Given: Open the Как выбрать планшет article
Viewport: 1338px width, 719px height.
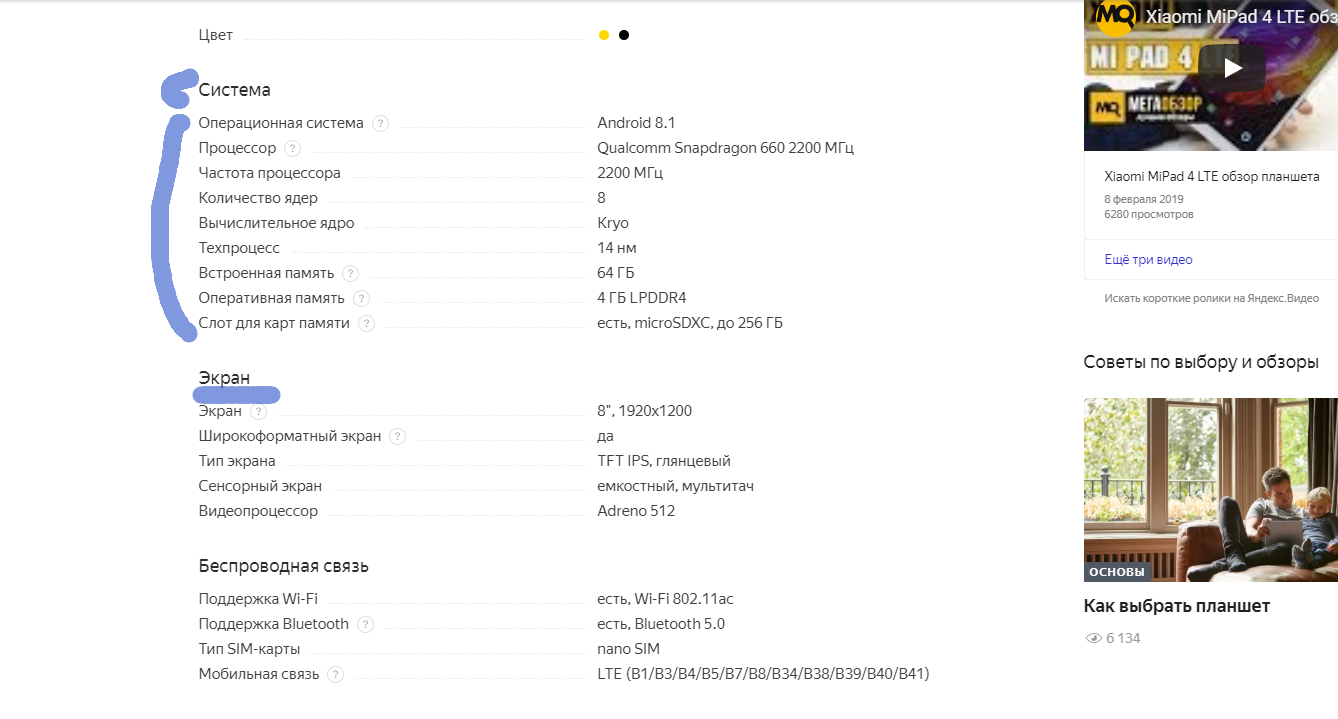Looking at the screenshot, I should pyautogui.click(x=1176, y=606).
